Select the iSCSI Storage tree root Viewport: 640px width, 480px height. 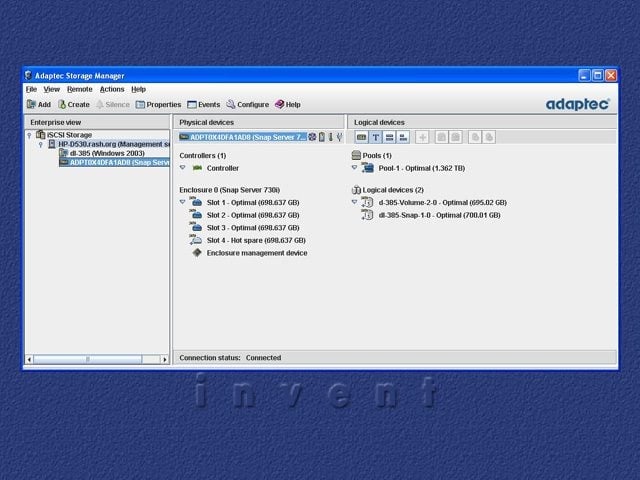coord(64,135)
